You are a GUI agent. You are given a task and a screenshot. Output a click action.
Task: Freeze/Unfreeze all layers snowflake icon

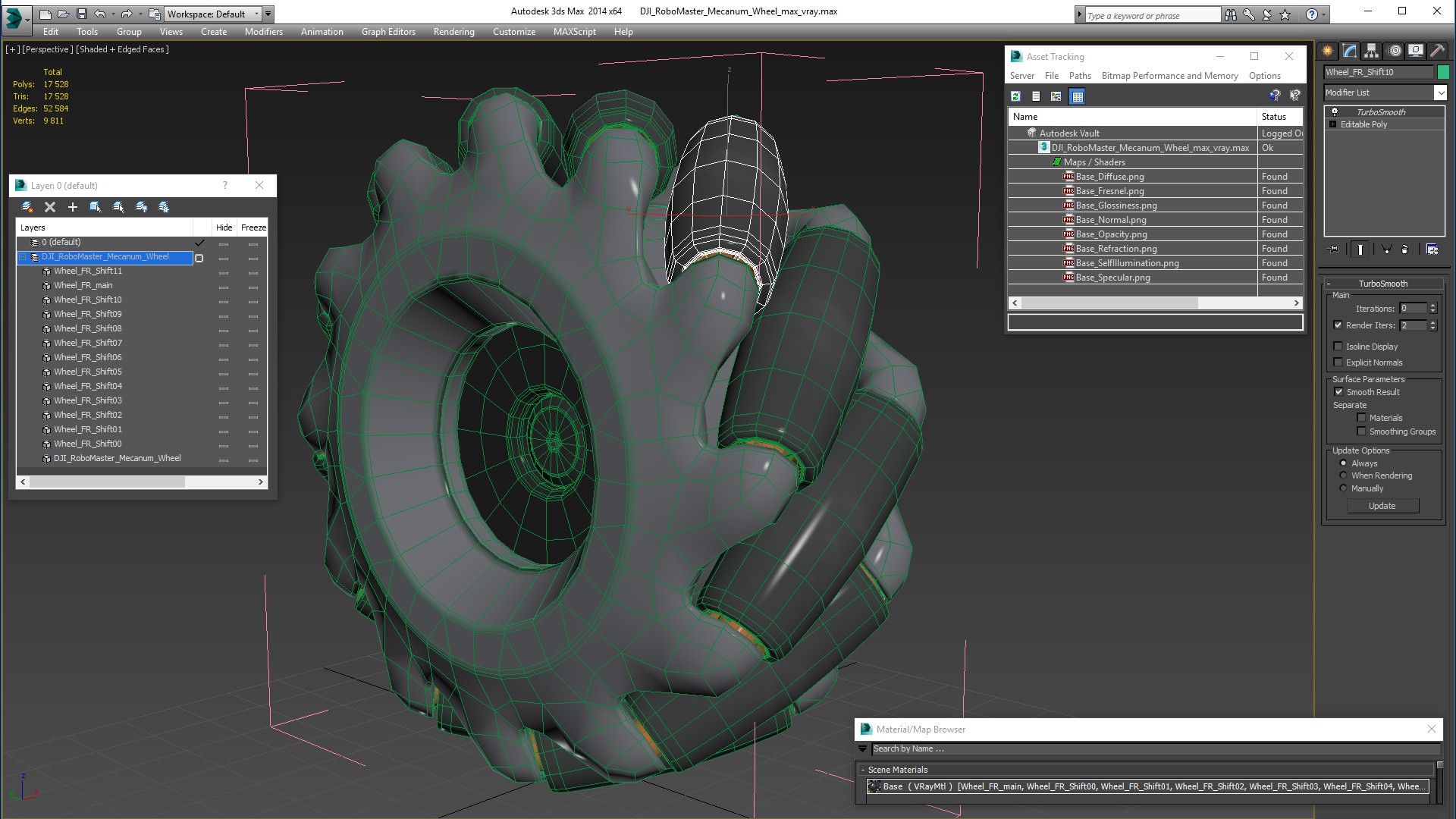pyautogui.click(x=164, y=207)
